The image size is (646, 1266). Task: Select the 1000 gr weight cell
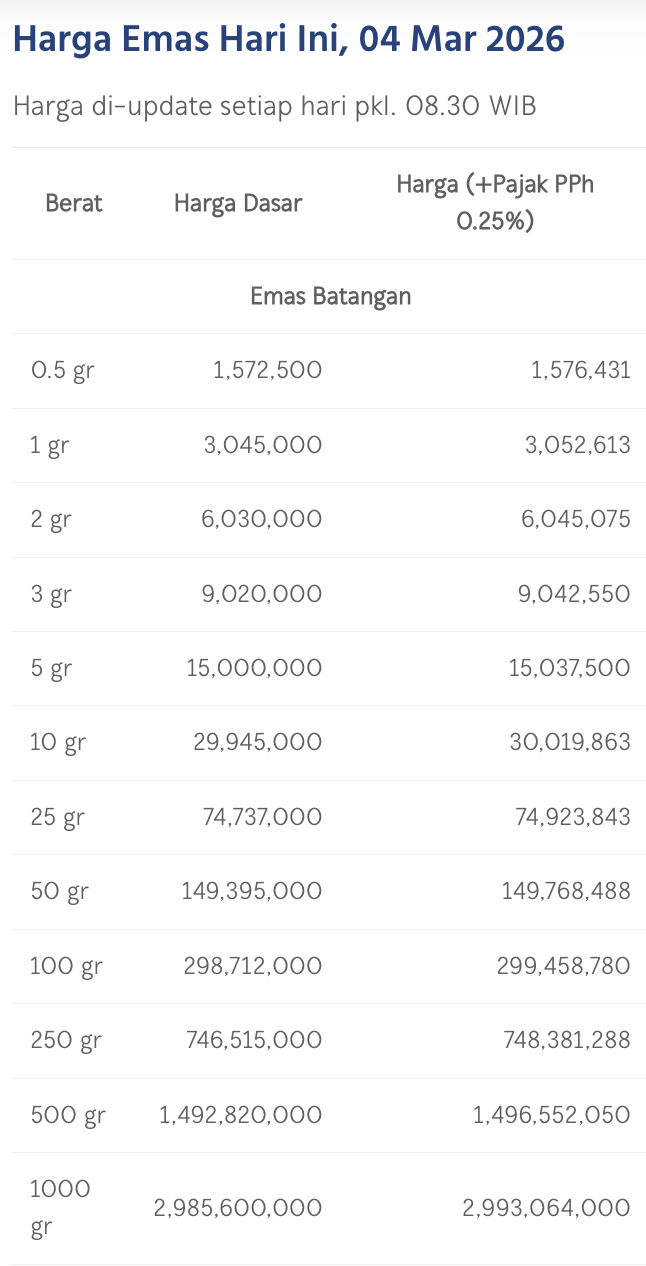[60, 1208]
